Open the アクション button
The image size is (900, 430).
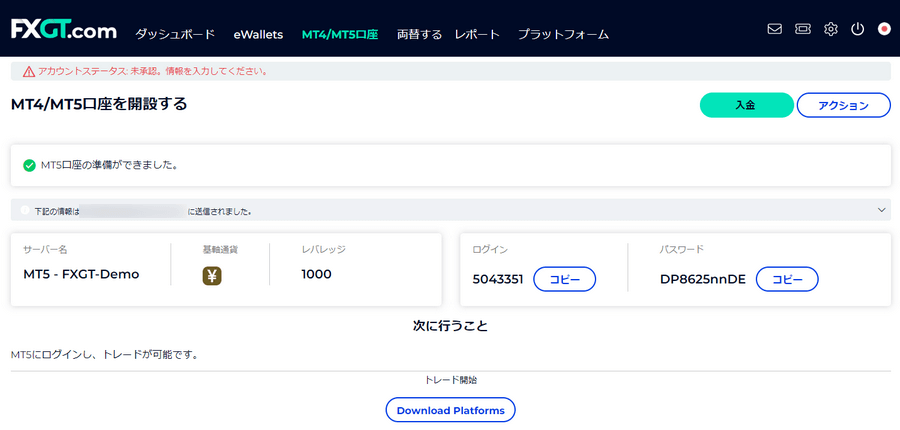point(844,105)
